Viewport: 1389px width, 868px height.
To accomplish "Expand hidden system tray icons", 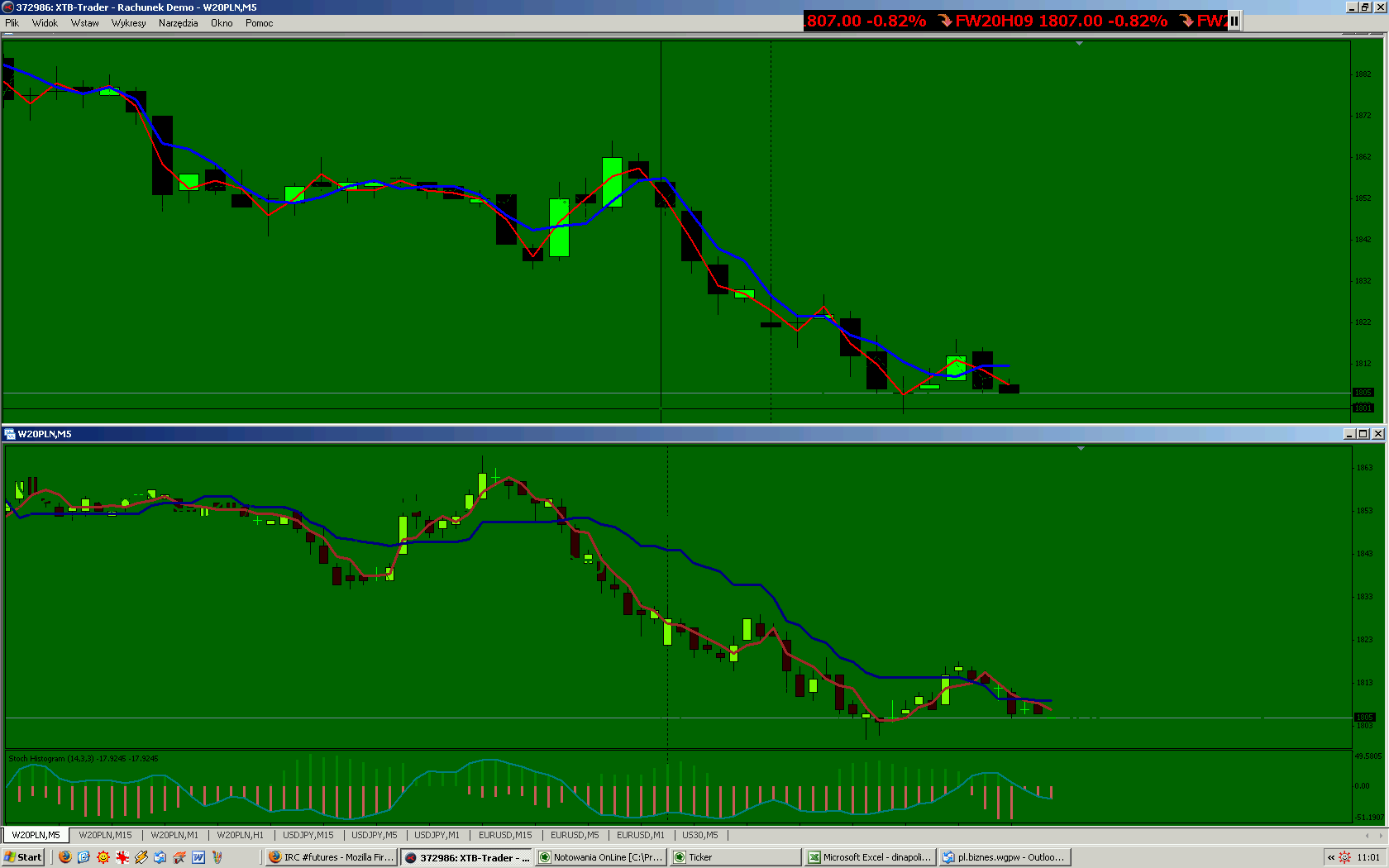I will click(1330, 857).
